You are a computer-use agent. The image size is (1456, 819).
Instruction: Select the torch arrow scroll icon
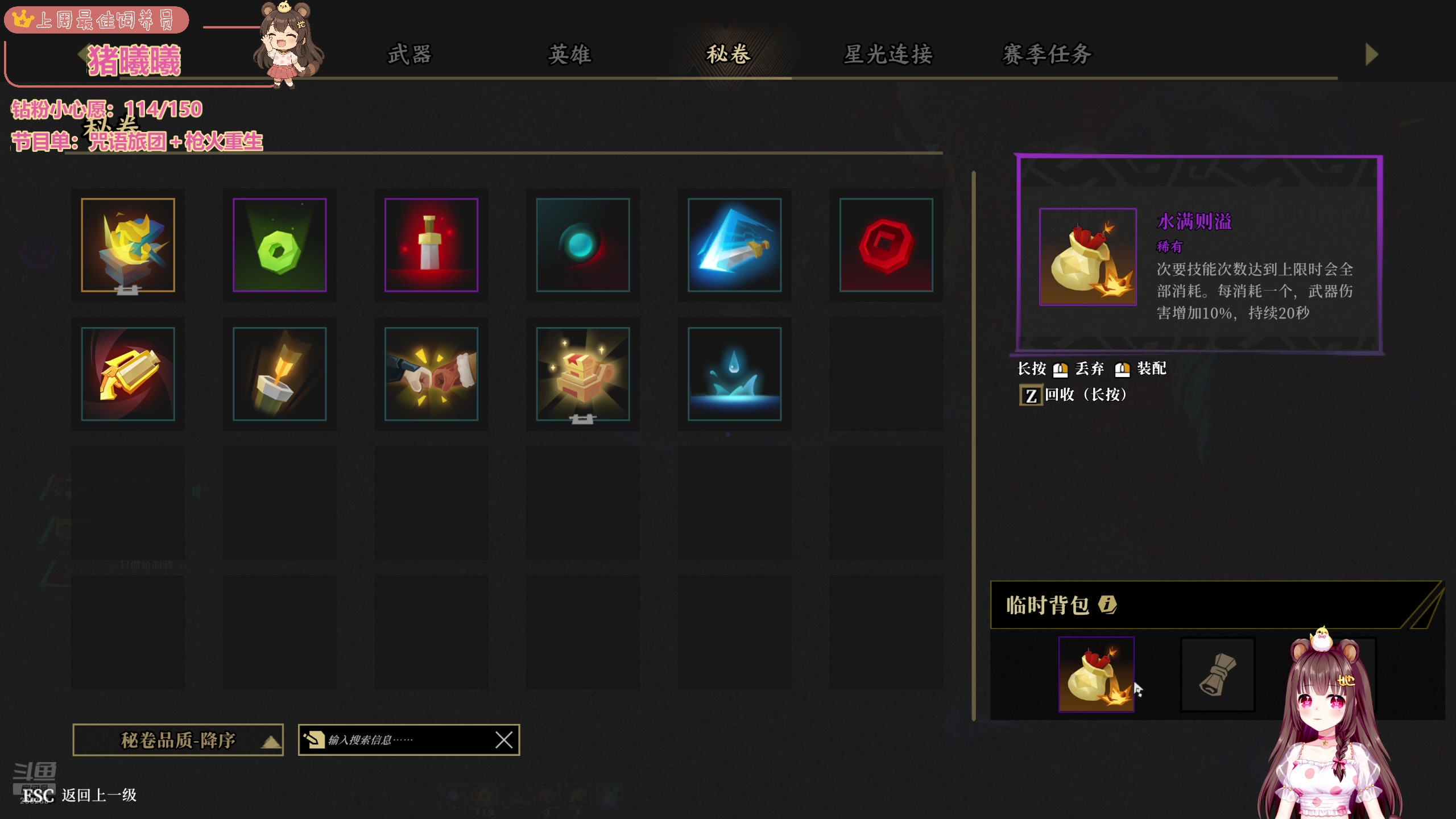coord(279,374)
